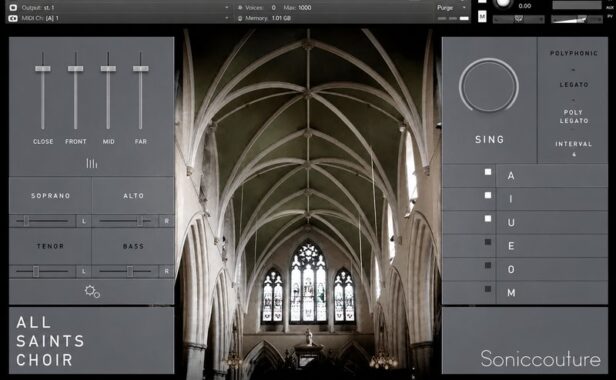Open the gear settings icon below voice sections
Viewport: 616px width, 380px height.
pos(92,291)
